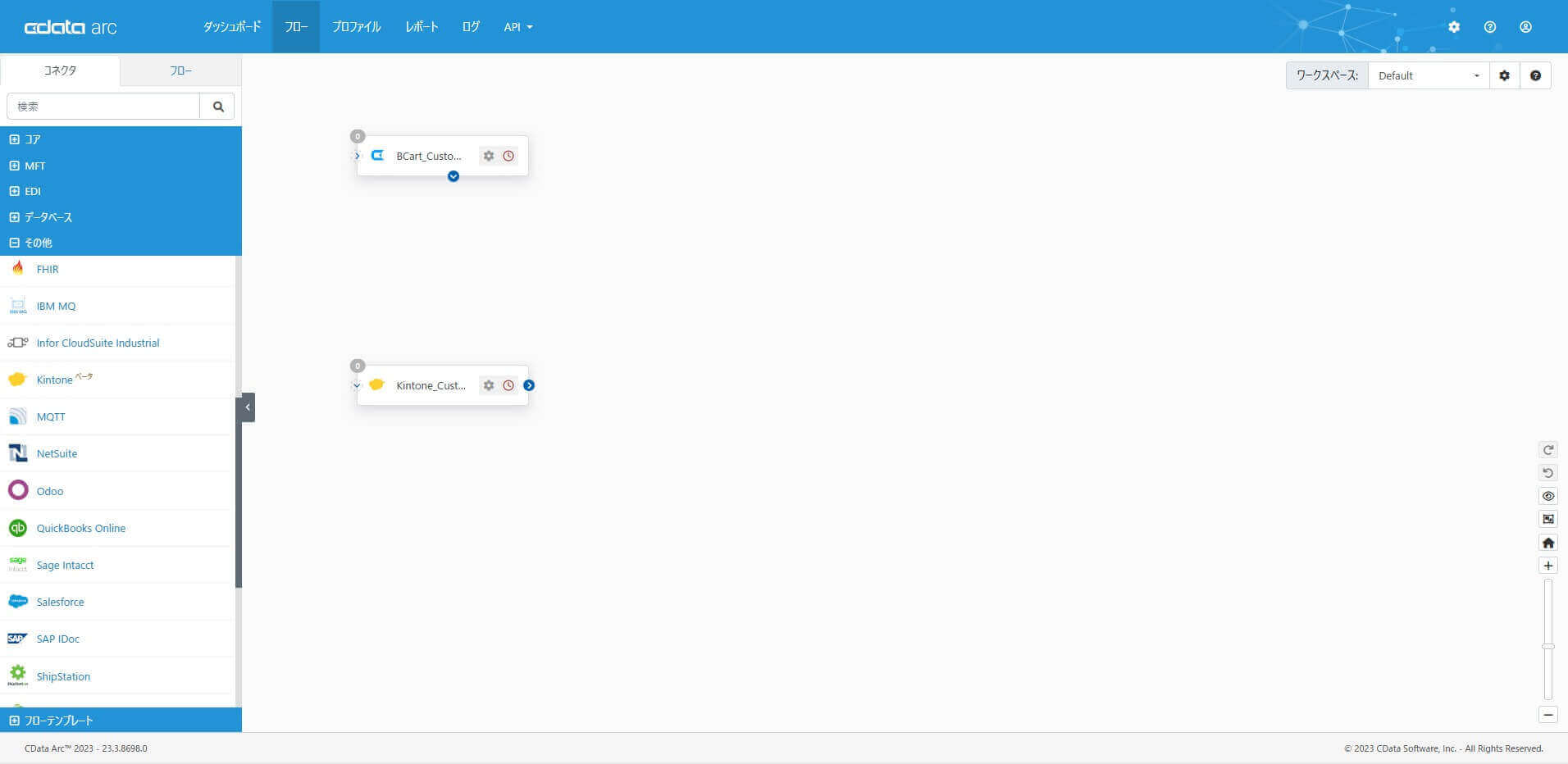Collapse the その他 category
The image size is (1568, 764).
pos(121,243)
